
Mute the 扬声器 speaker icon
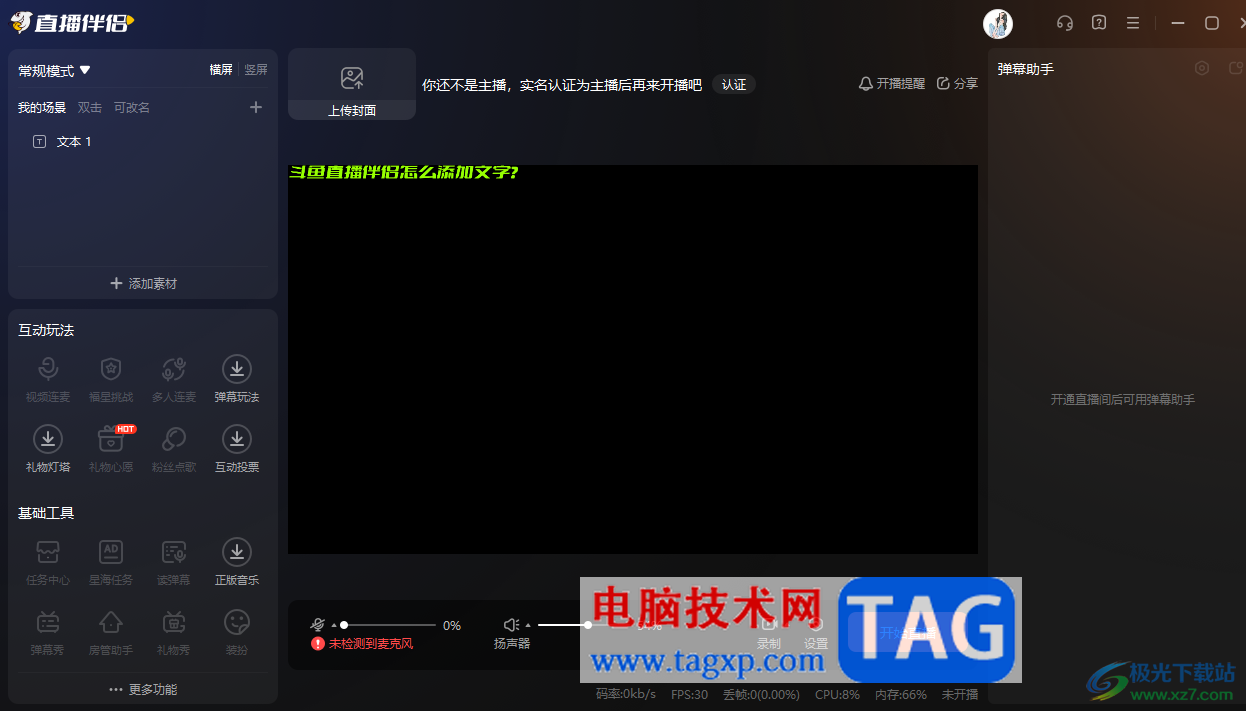click(x=511, y=625)
